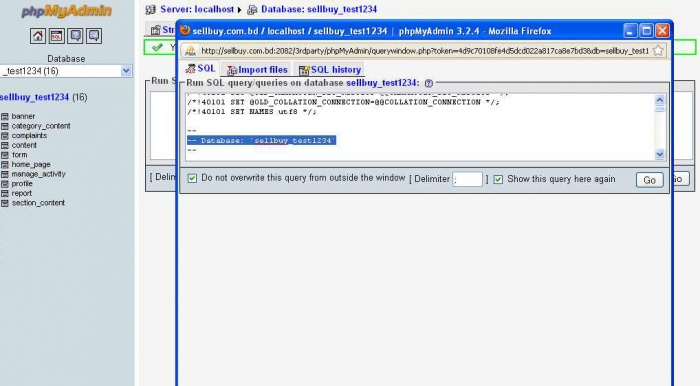700x386 pixels.
Task: Open Database: sellbuy_test1234 breadcrumb link
Action: 319,9
